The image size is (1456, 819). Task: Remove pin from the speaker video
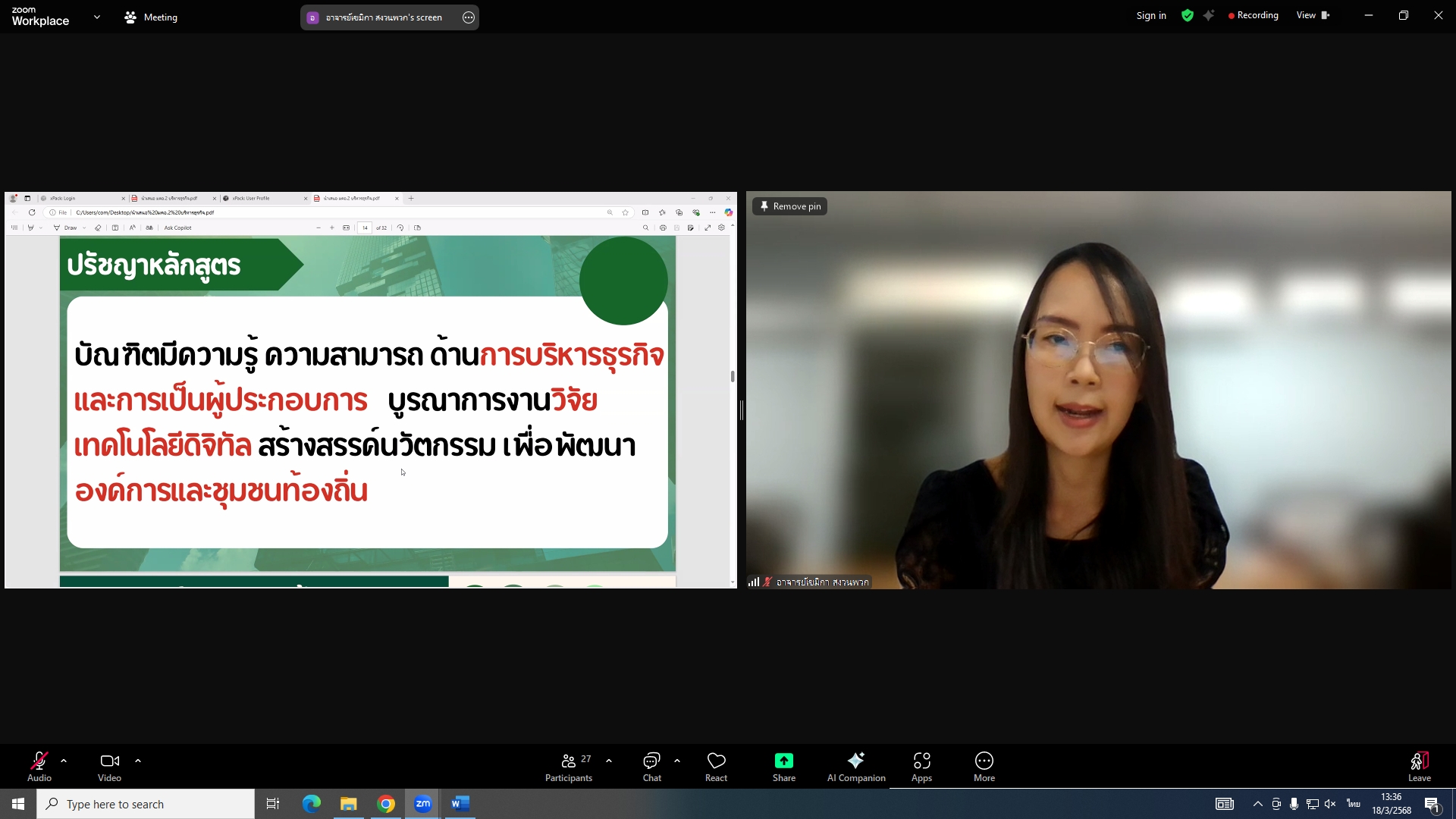coord(789,206)
